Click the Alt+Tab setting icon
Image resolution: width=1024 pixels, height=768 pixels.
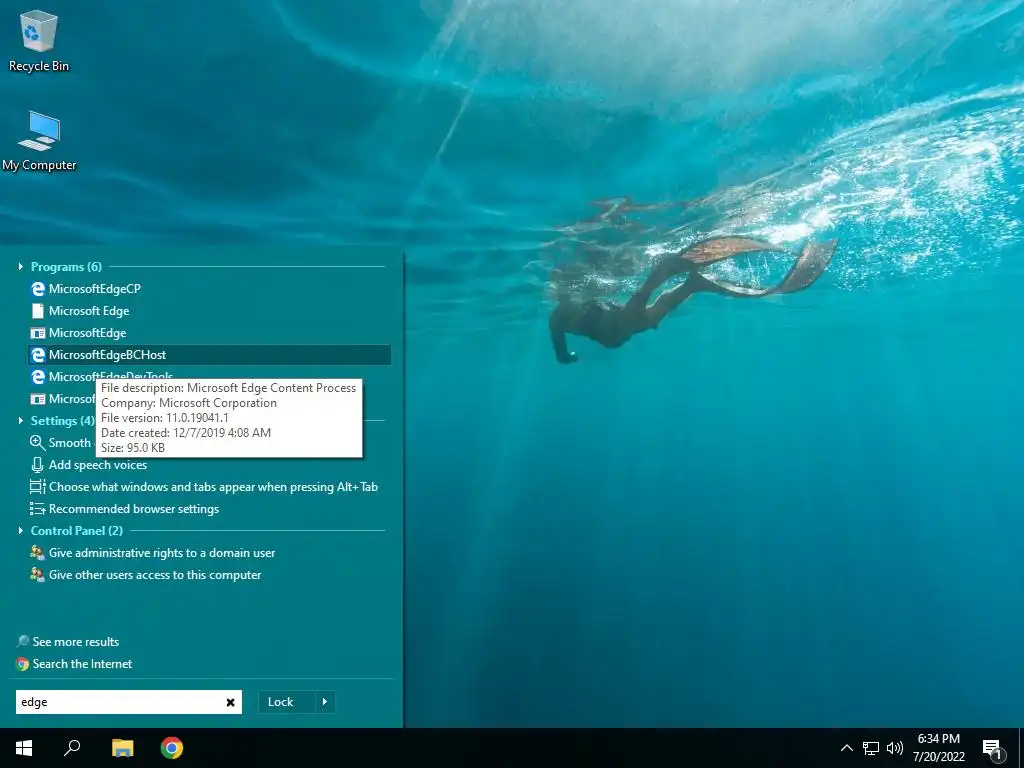38,487
